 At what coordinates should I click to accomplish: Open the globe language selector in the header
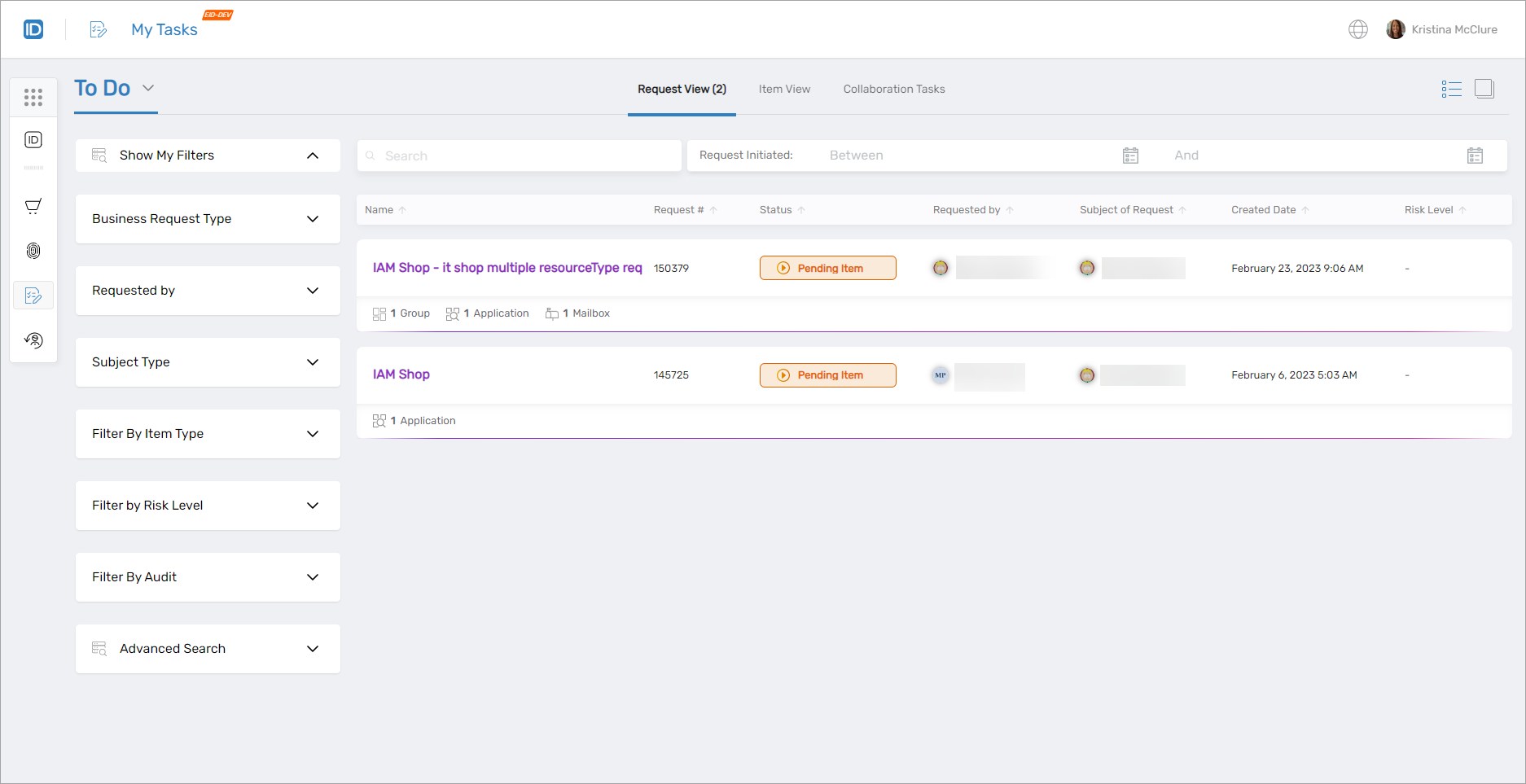point(1357,28)
